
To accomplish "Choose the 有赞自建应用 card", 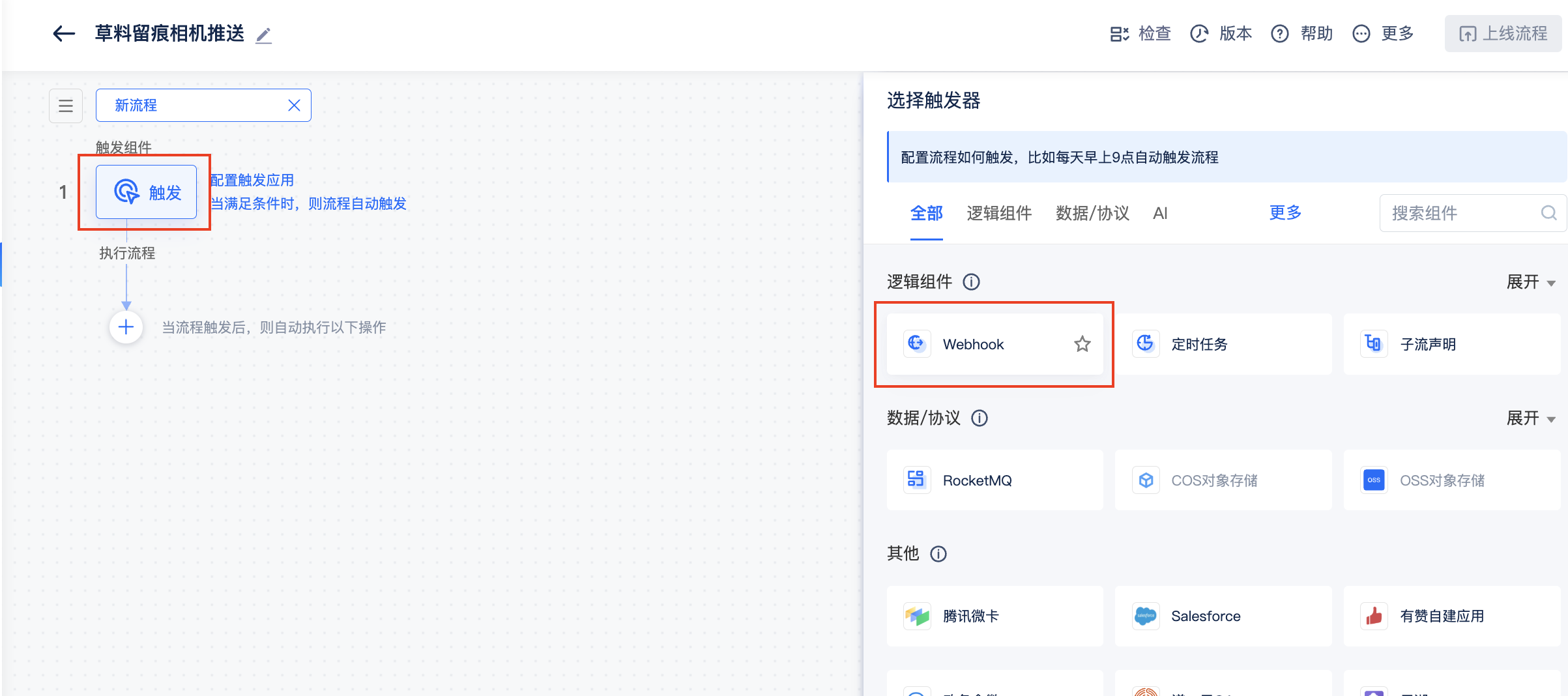I will coord(1451,616).
